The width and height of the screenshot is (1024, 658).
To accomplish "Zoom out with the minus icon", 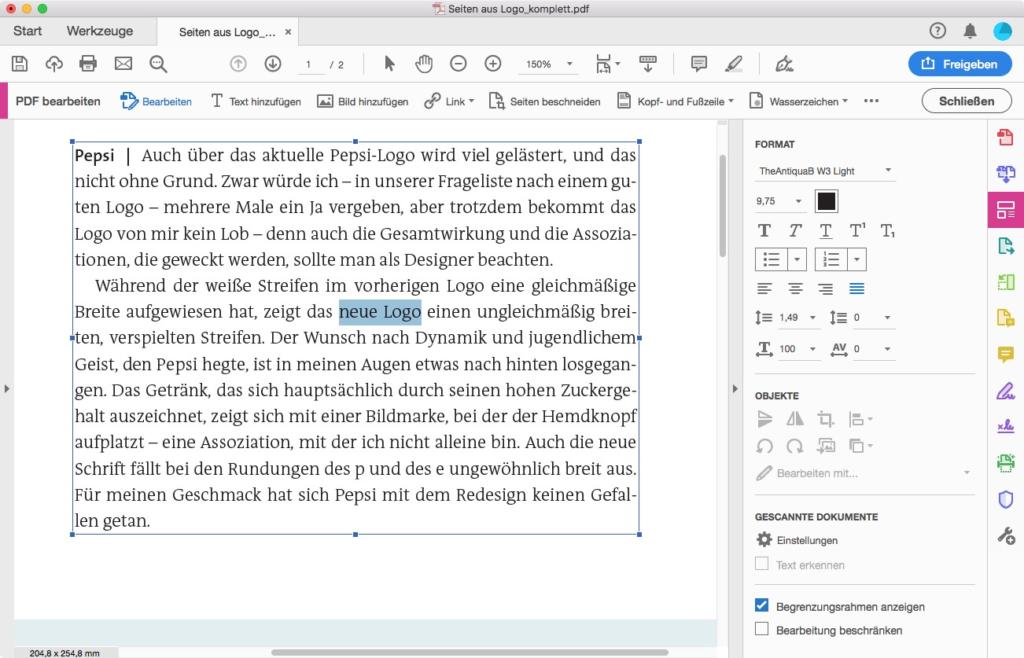I will click(x=458, y=64).
